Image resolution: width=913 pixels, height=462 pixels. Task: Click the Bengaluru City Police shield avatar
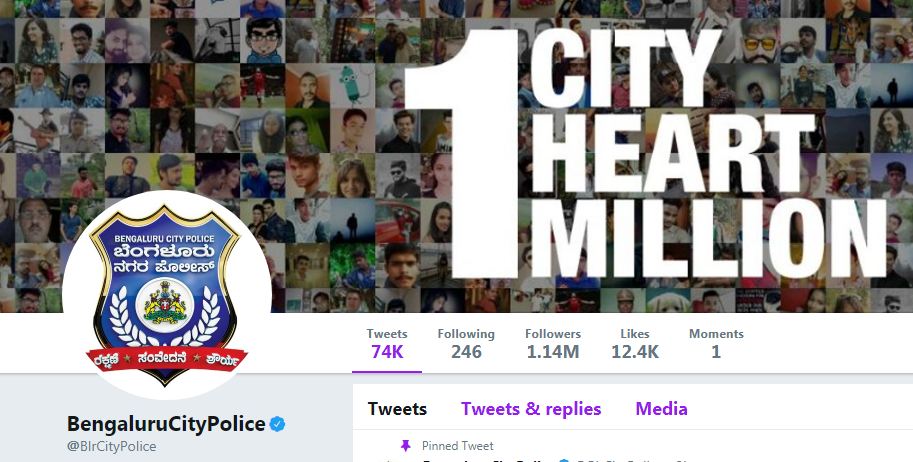point(167,295)
